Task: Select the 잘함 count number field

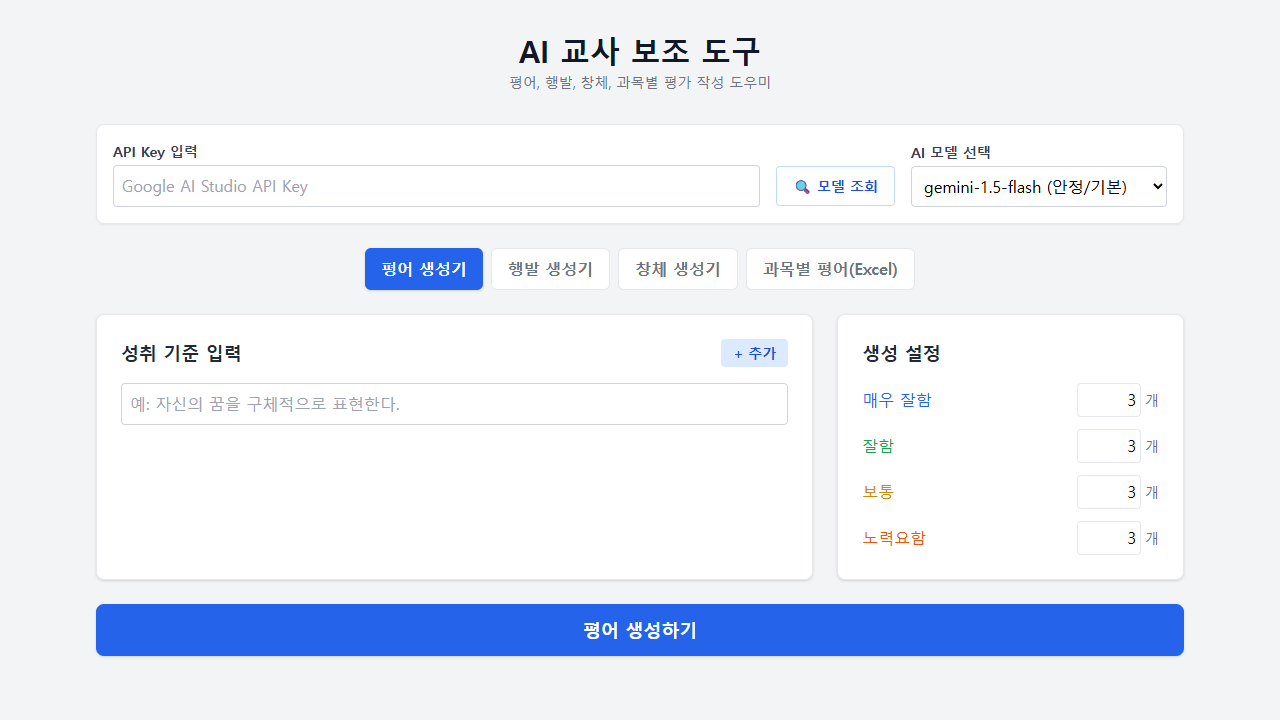Action: point(1108,446)
